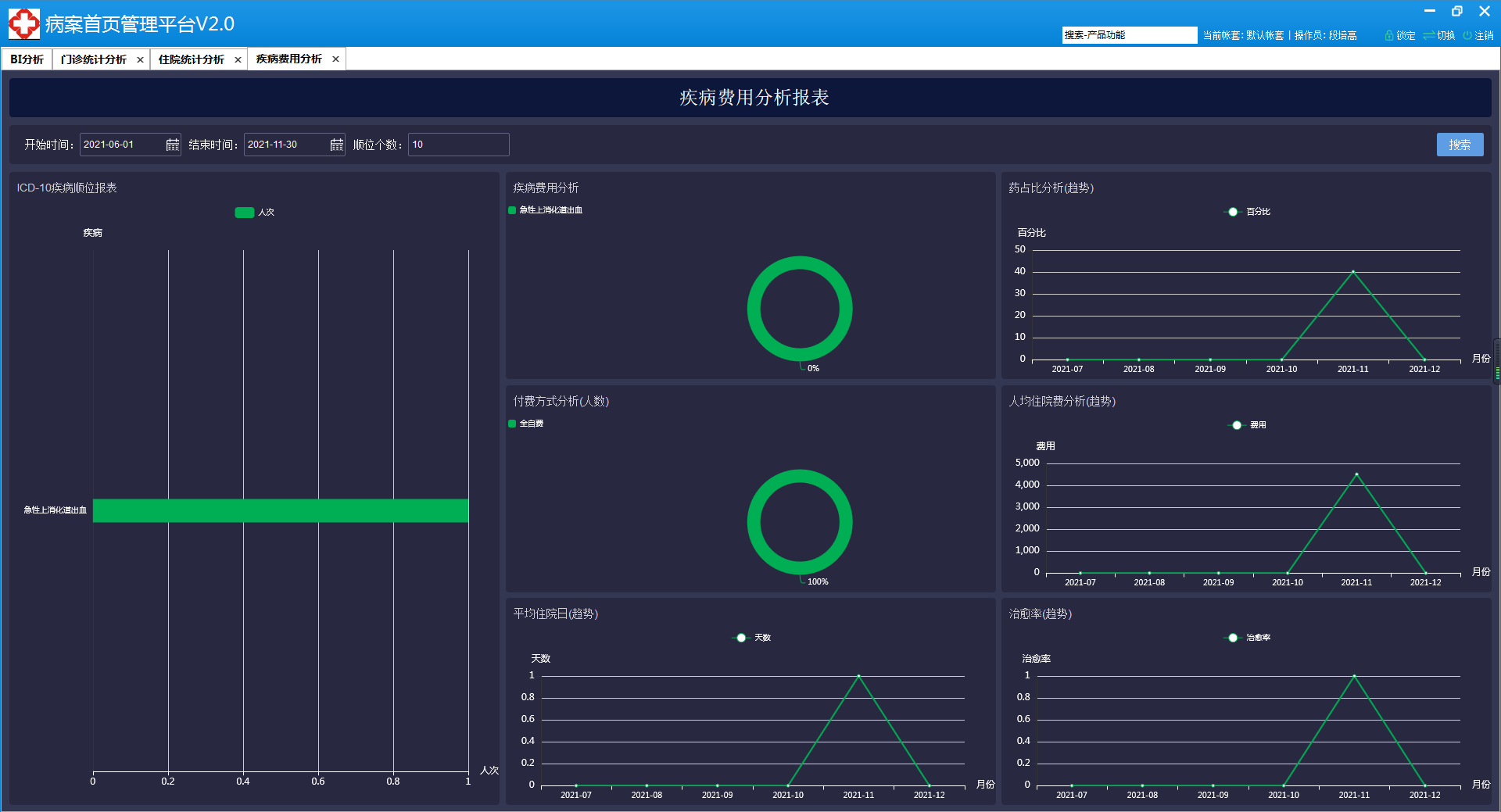Toggle the 天数 legend in length-of-stay chart

click(x=741, y=638)
